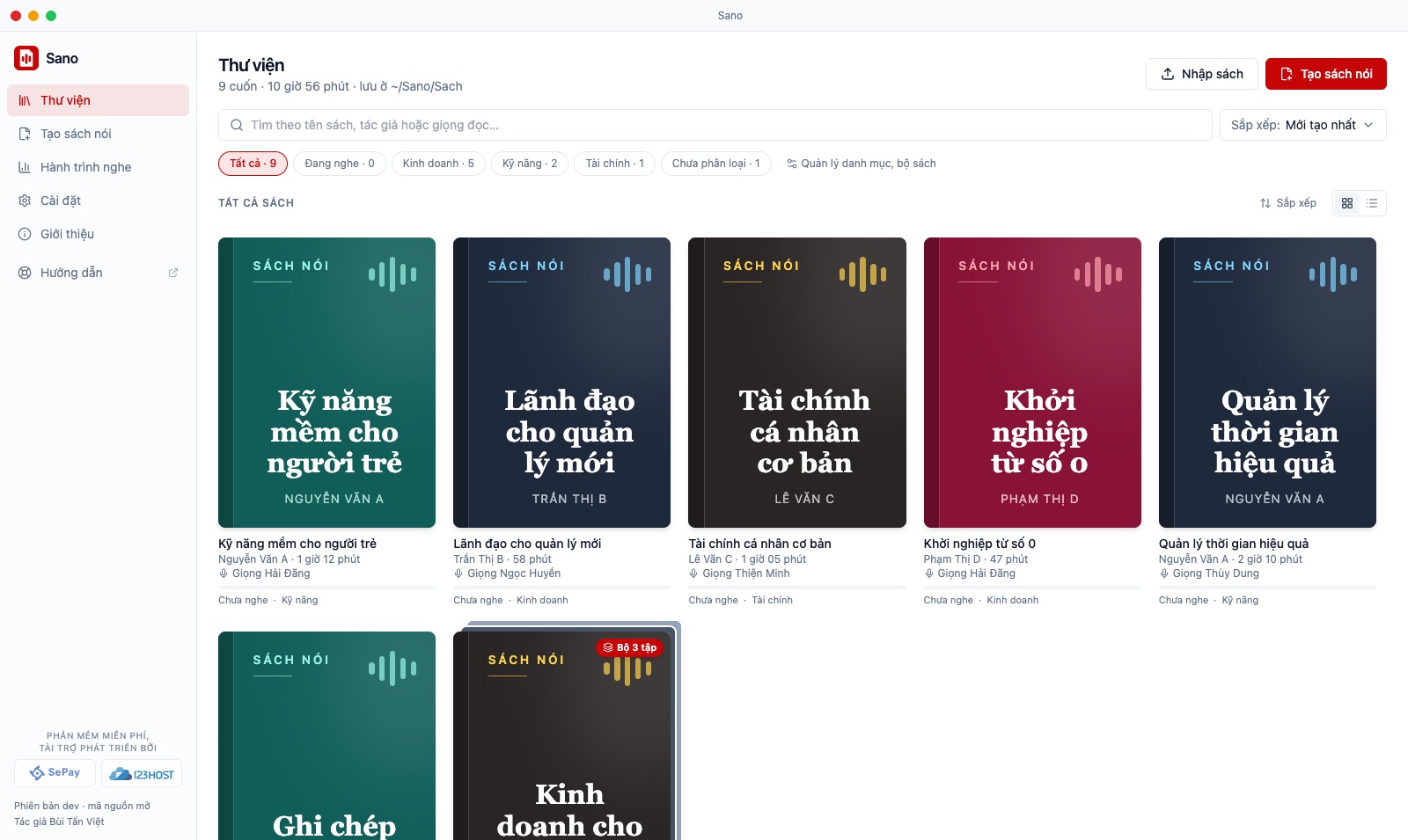Click the SePay sponsor logo
1408x840 pixels.
pos(55,773)
